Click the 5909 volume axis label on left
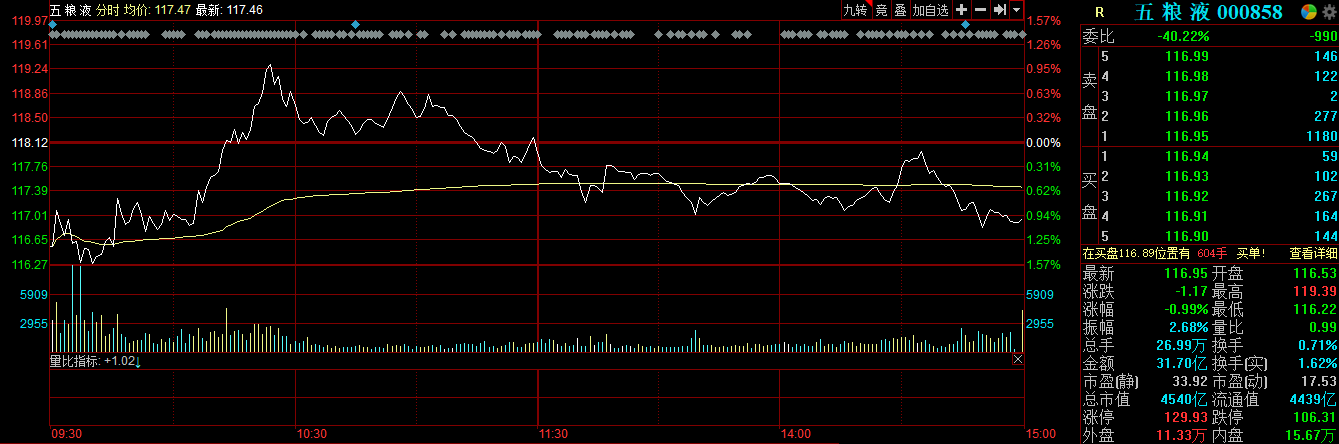Screen dimensions: 1339x444 point(34,295)
